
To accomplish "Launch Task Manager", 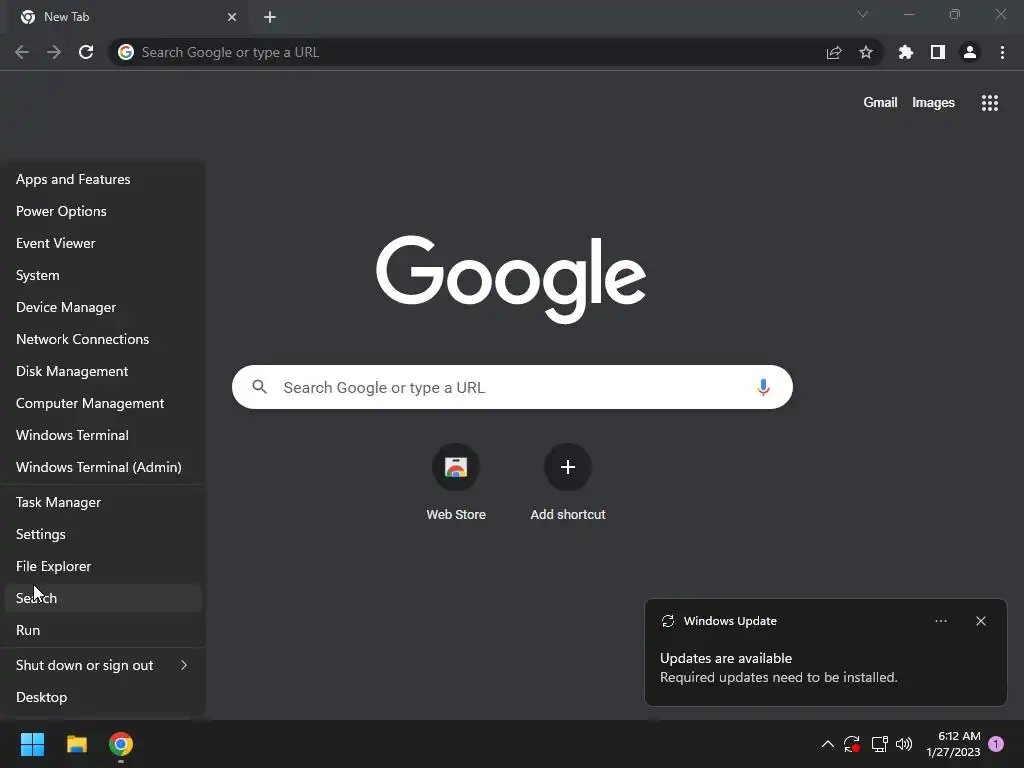I will pyautogui.click(x=103, y=502).
